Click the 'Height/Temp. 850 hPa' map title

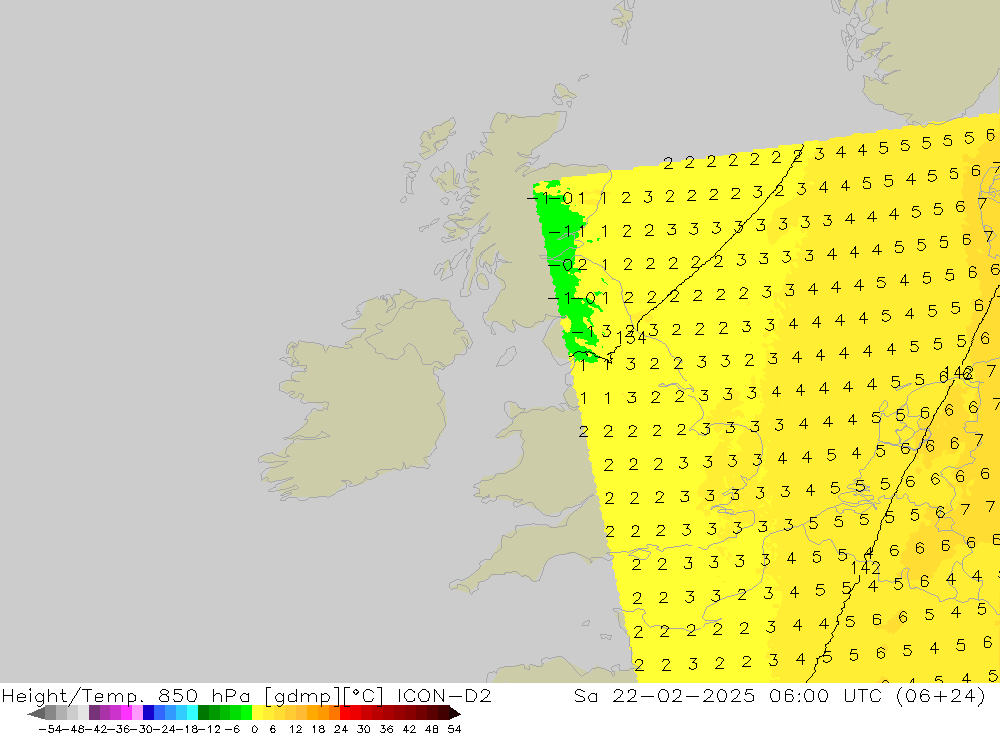click(126, 695)
